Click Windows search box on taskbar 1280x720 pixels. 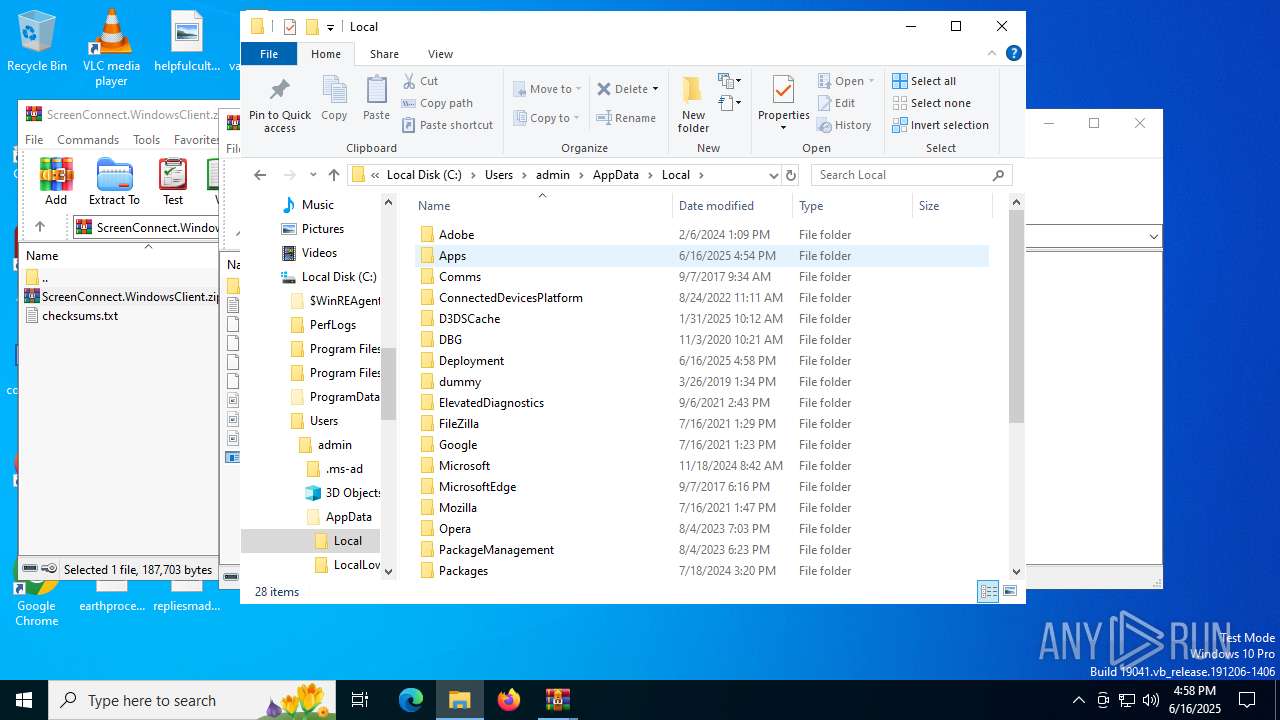coord(191,700)
